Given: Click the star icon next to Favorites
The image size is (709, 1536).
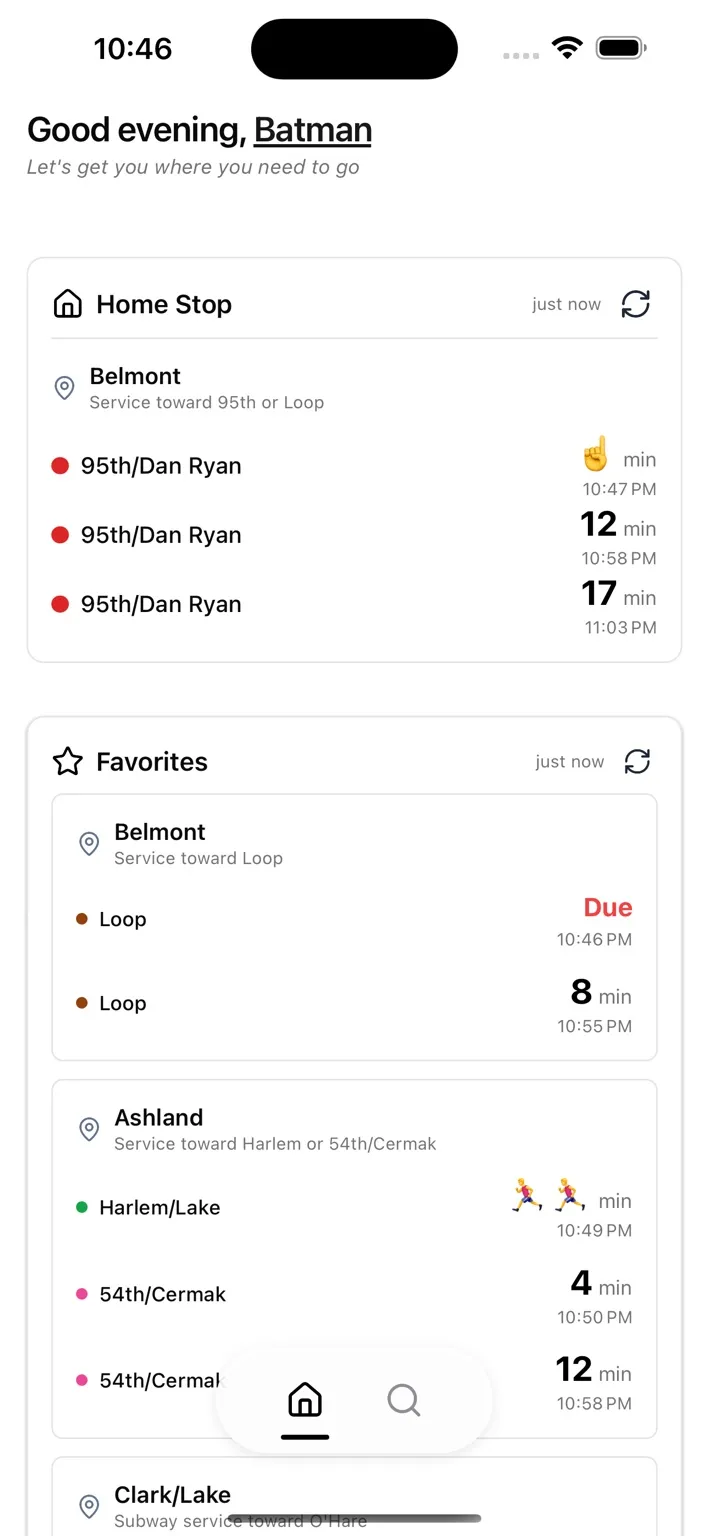Looking at the screenshot, I should pyautogui.click(x=66, y=761).
